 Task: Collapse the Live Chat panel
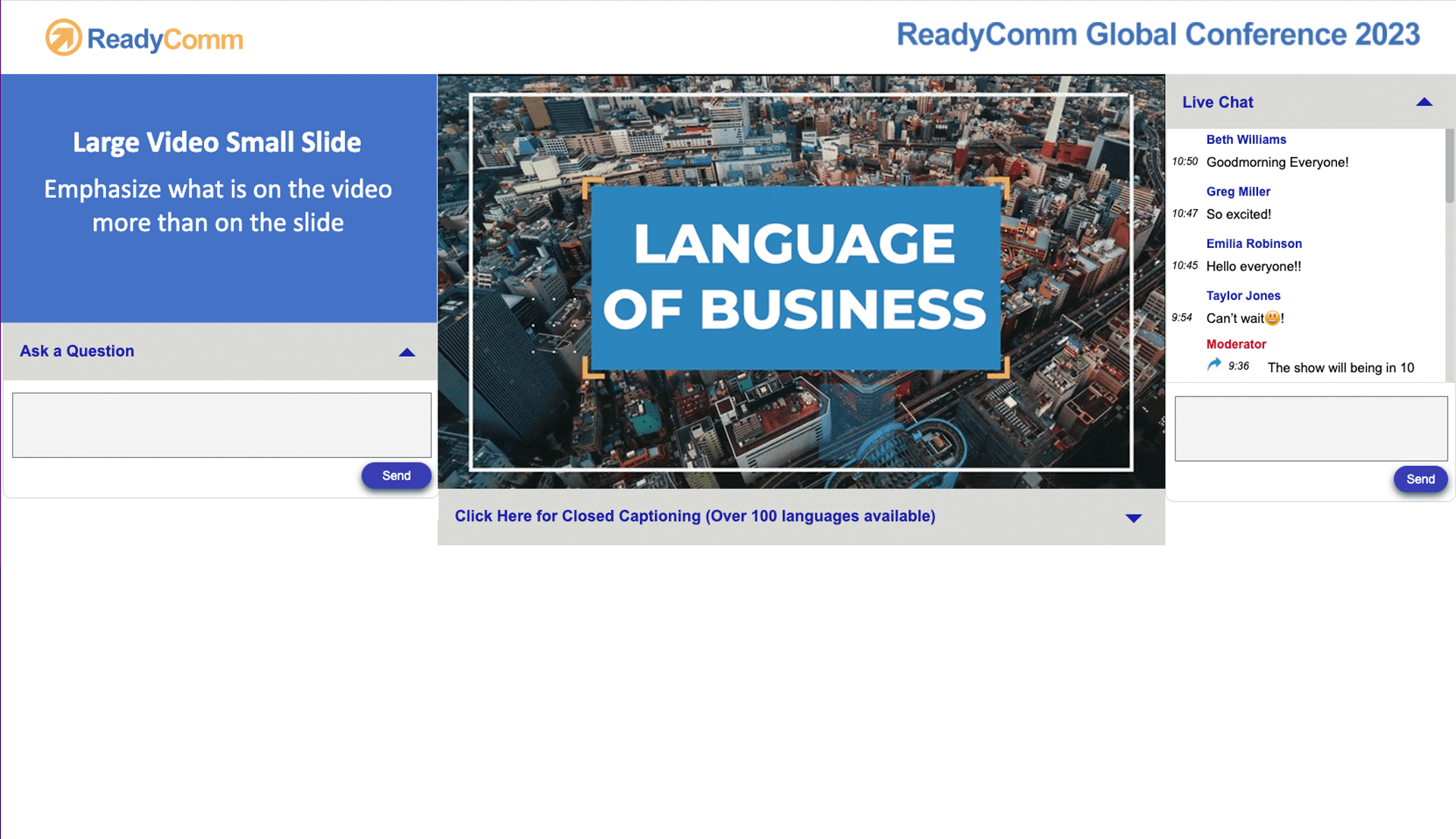pos(1425,102)
